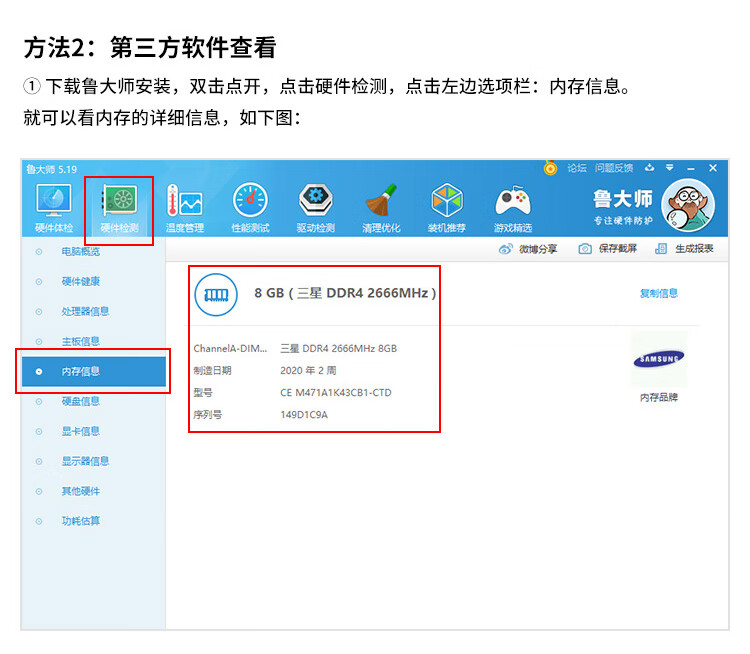Select 显卡信息 in the sidebar
Viewport: 750px width, 654px height.
(x=80, y=431)
